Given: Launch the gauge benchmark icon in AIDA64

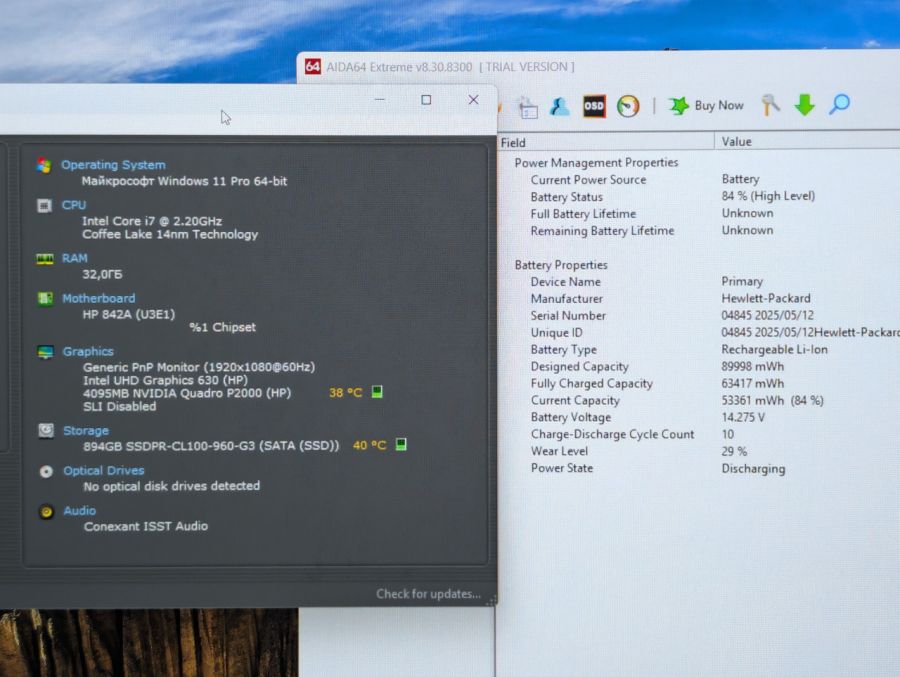Looking at the screenshot, I should [x=628, y=106].
